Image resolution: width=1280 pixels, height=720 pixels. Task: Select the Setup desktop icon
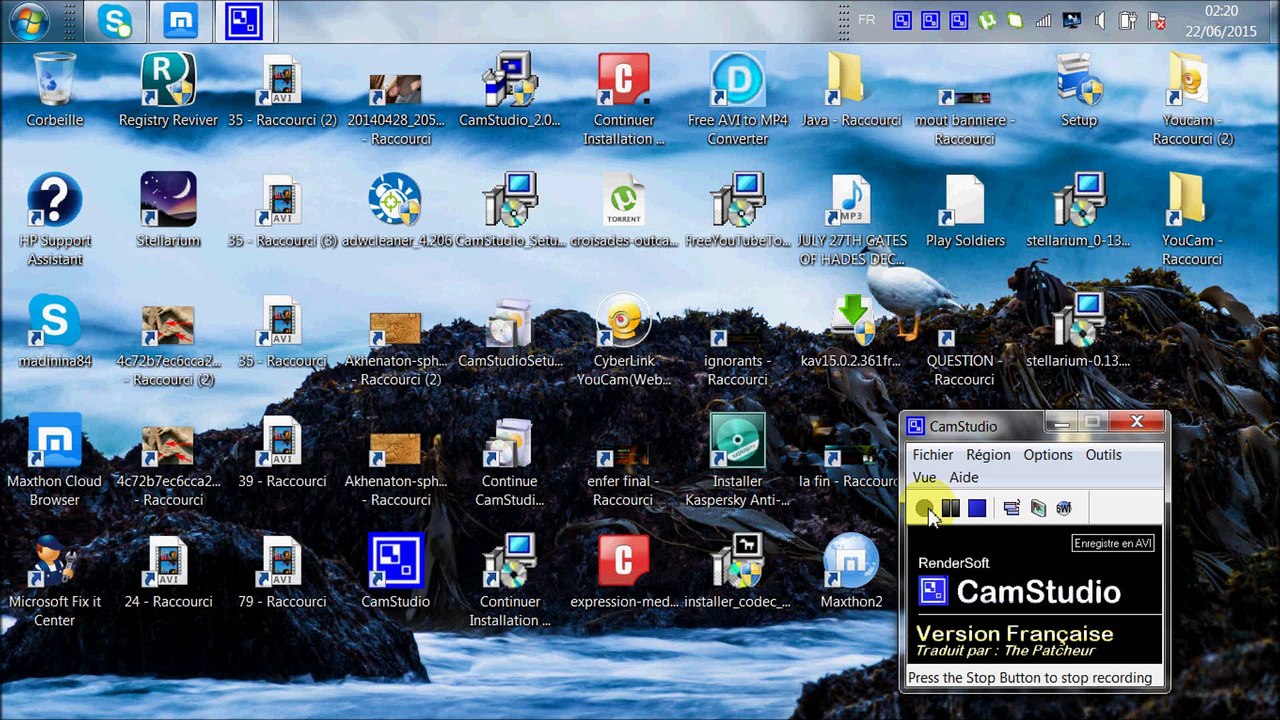tap(1079, 91)
